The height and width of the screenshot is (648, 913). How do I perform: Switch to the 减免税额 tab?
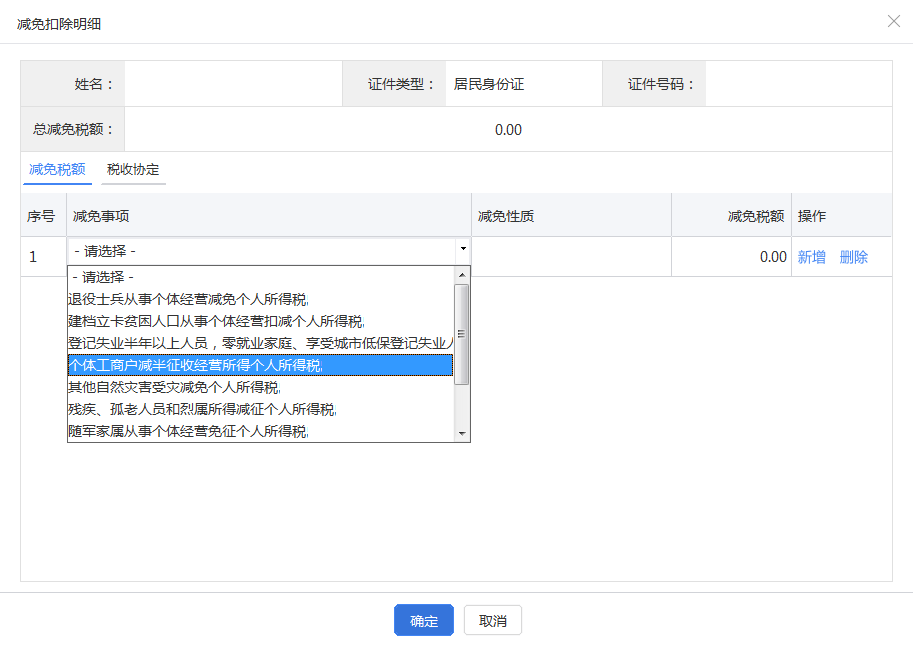(x=57, y=169)
